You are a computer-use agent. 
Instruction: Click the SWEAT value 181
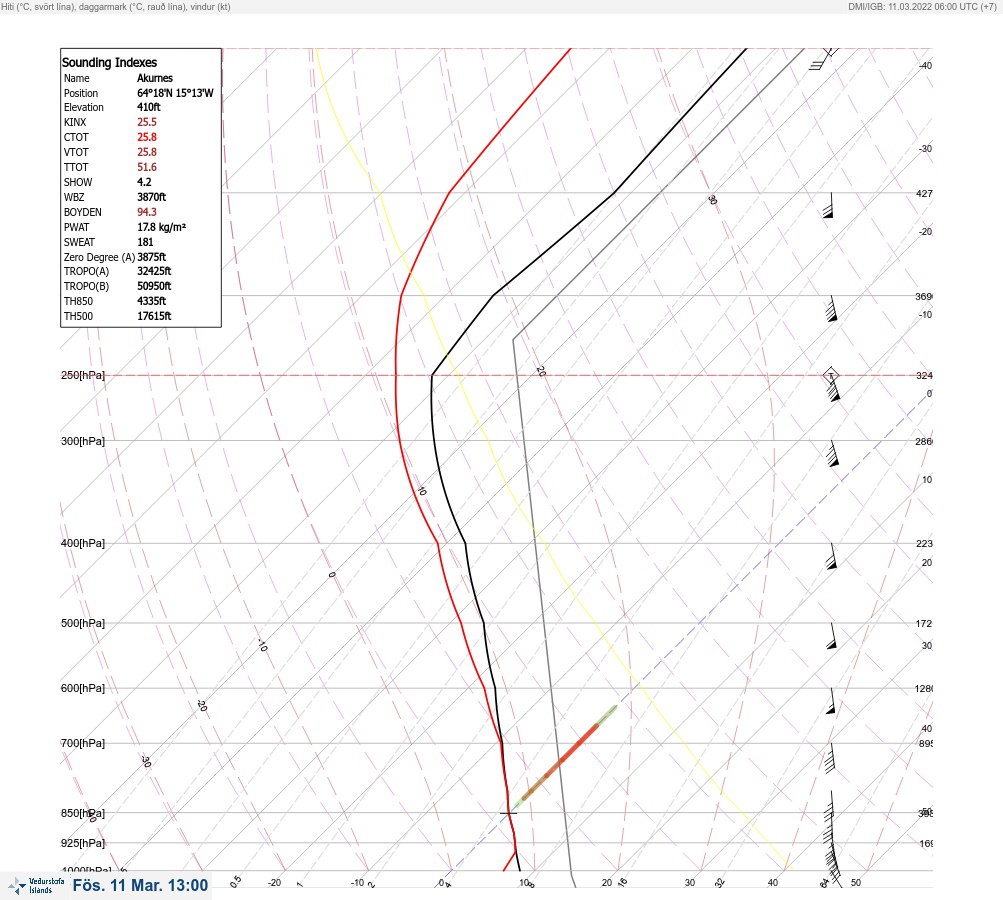[145, 242]
